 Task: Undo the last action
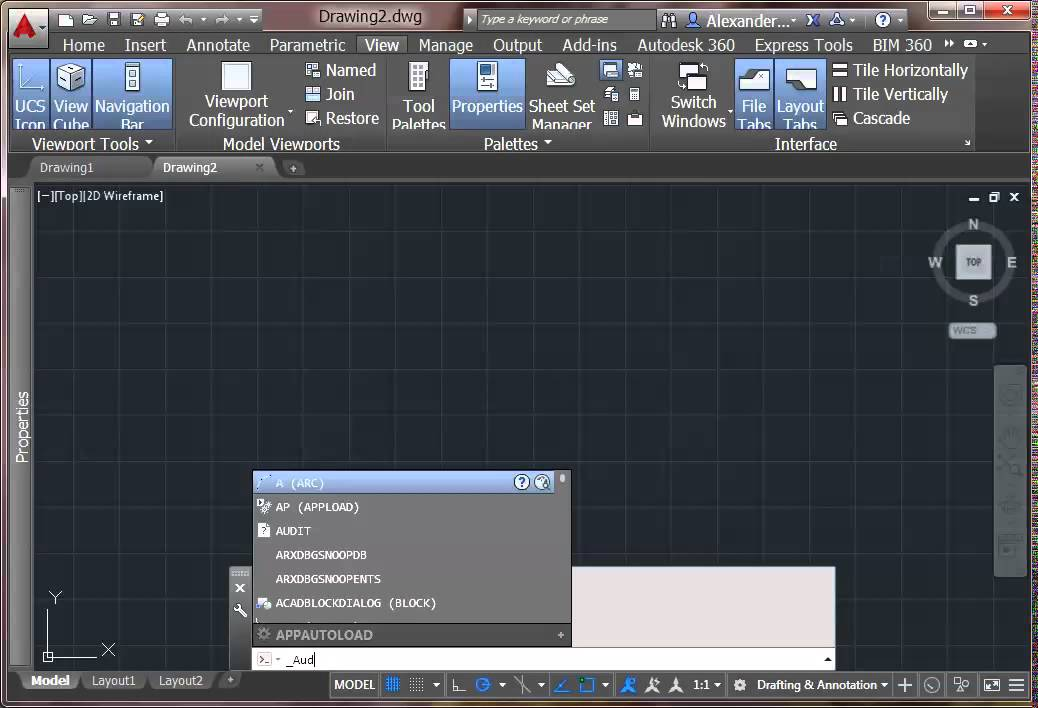coord(186,20)
